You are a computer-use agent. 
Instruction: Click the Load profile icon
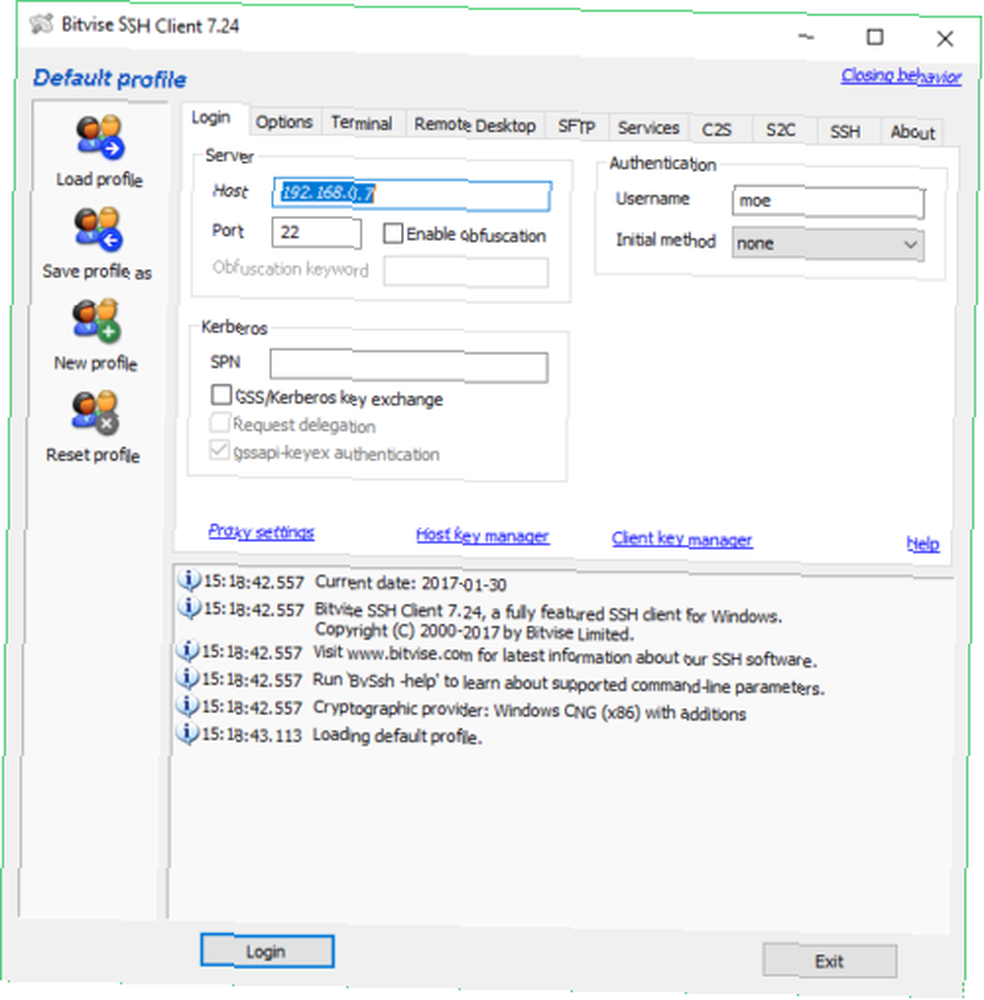pyautogui.click(x=100, y=136)
